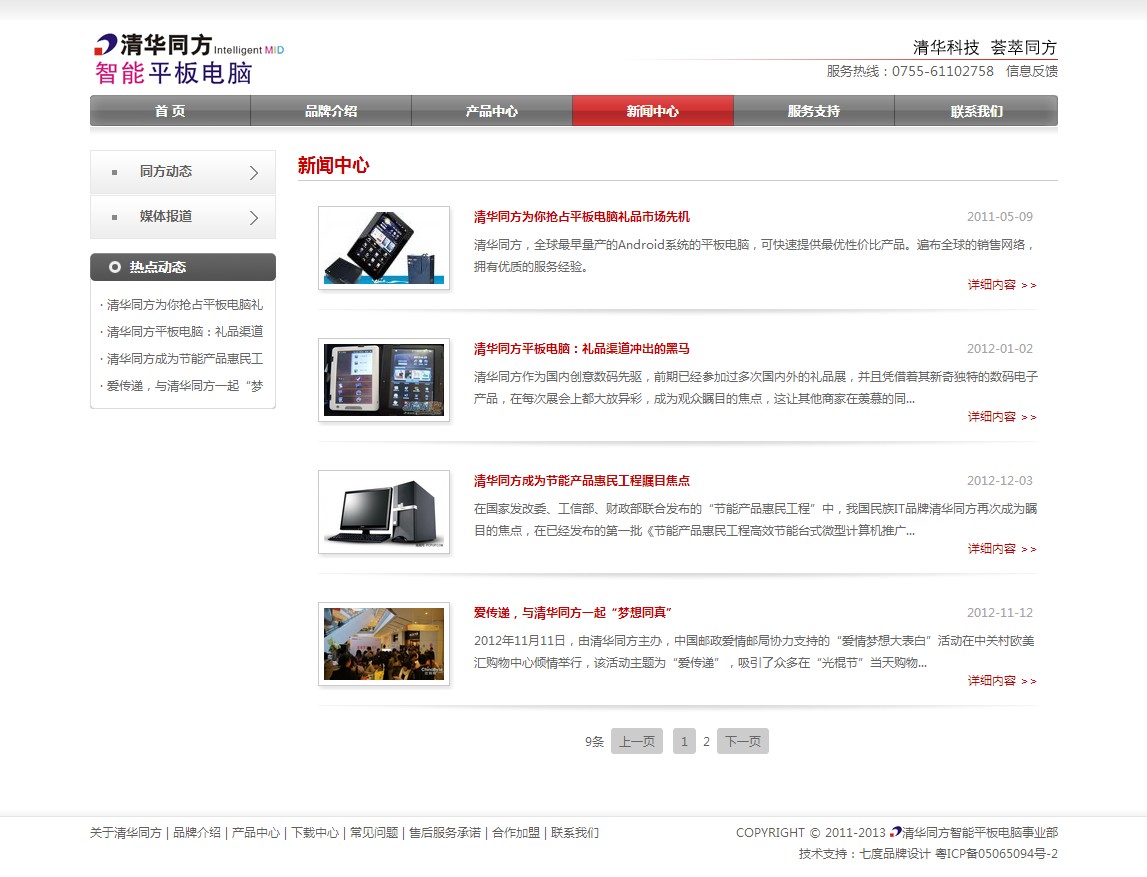The height and width of the screenshot is (877, 1147).
Task: Click the 上一页 pagination button
Action: pyautogui.click(x=636, y=741)
